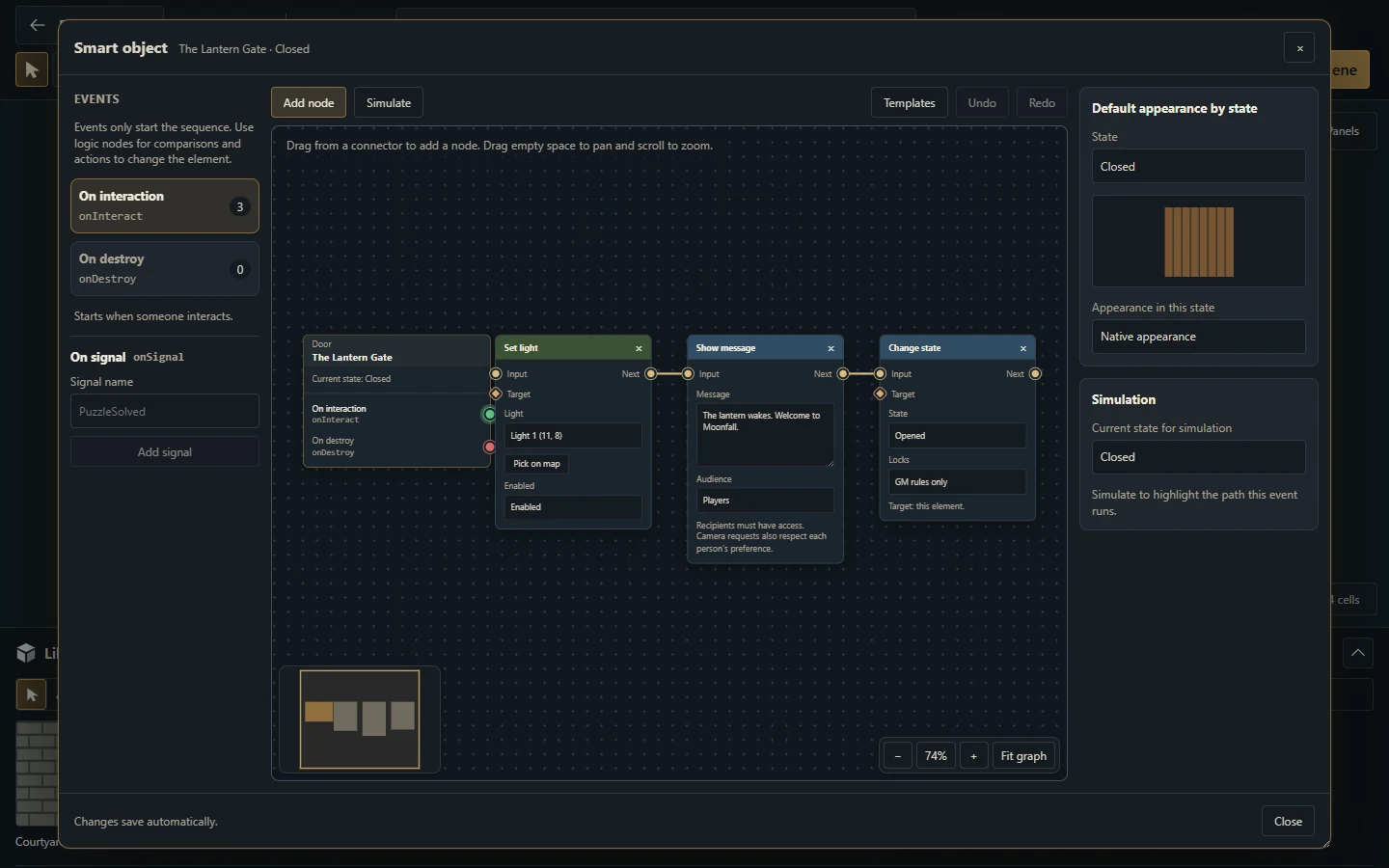Collapse panel with the chevron-up button
Screen dimensions: 1389x868
[x=1358, y=653]
